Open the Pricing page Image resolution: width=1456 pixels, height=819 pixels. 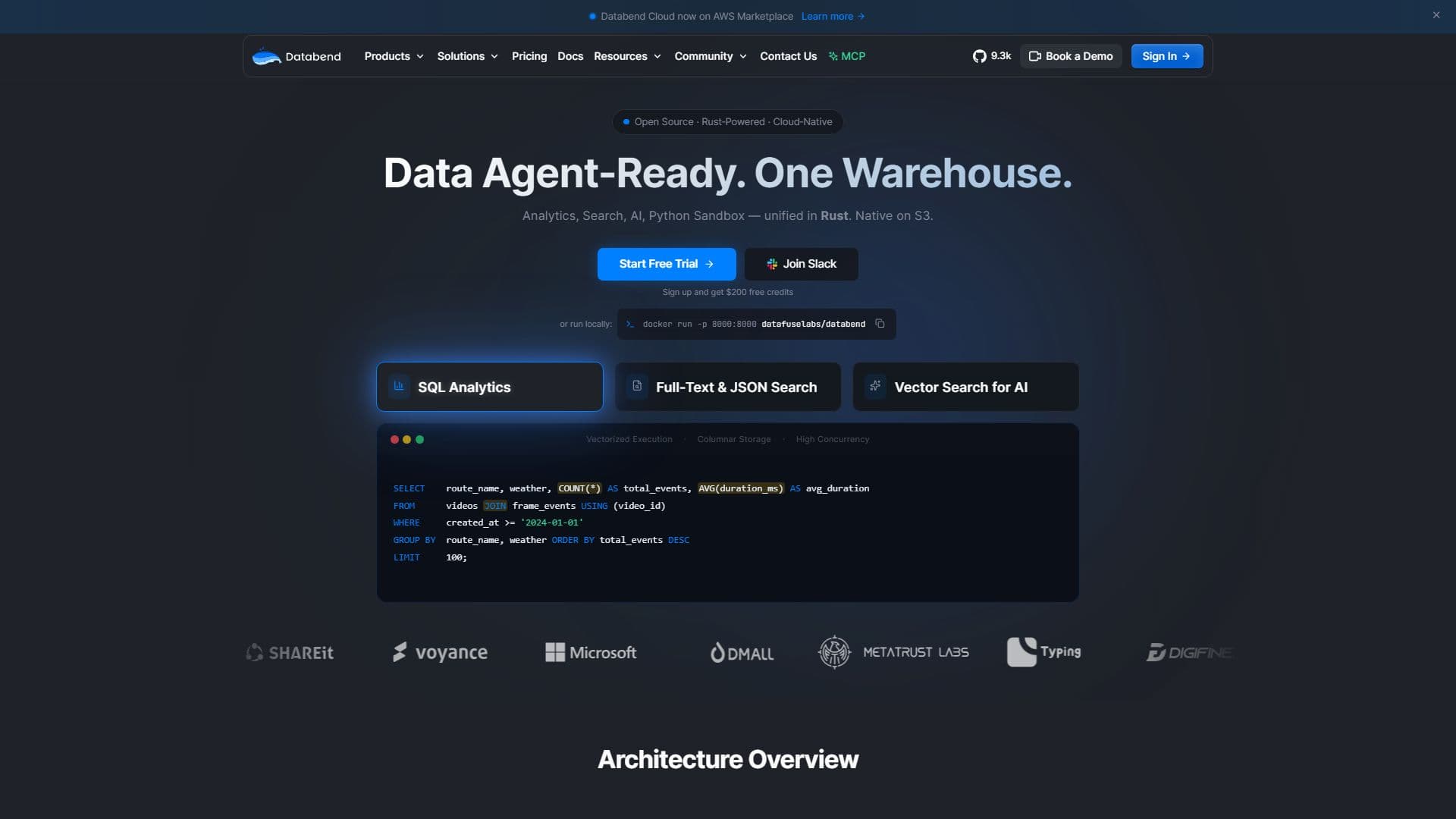coord(529,56)
